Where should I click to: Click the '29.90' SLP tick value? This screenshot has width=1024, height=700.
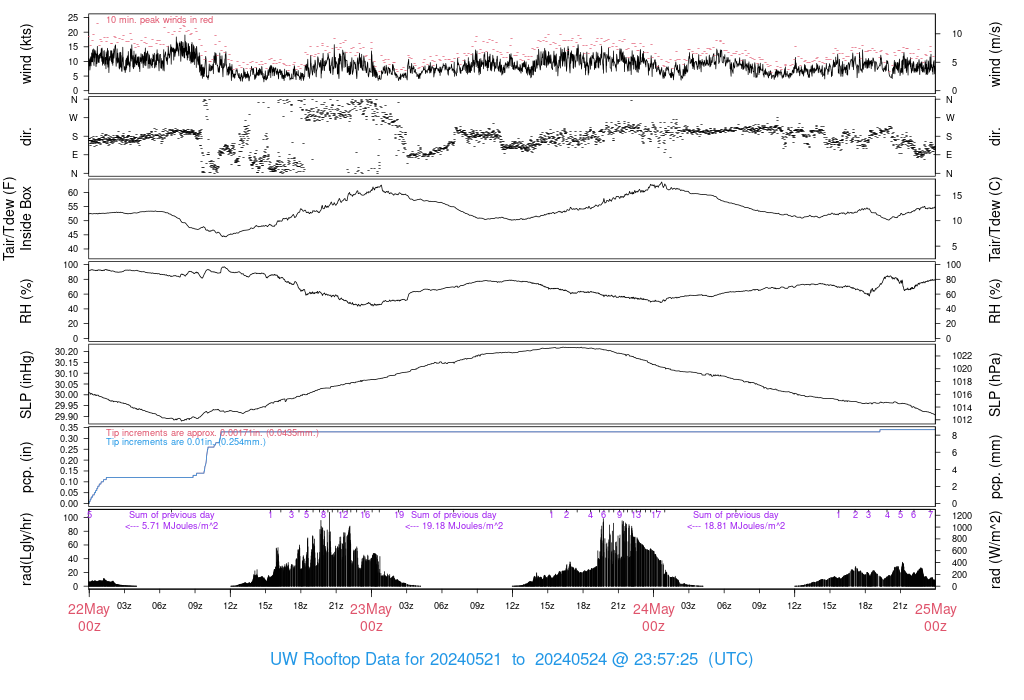point(67,417)
